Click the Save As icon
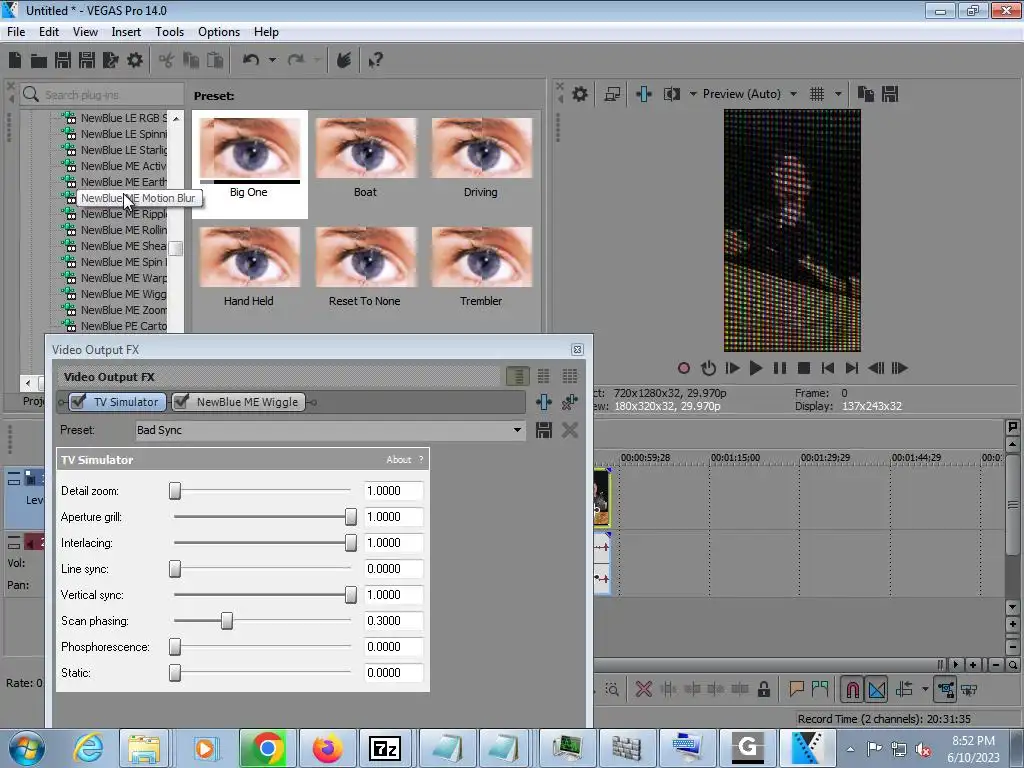Image resolution: width=1024 pixels, height=768 pixels. [x=87, y=60]
